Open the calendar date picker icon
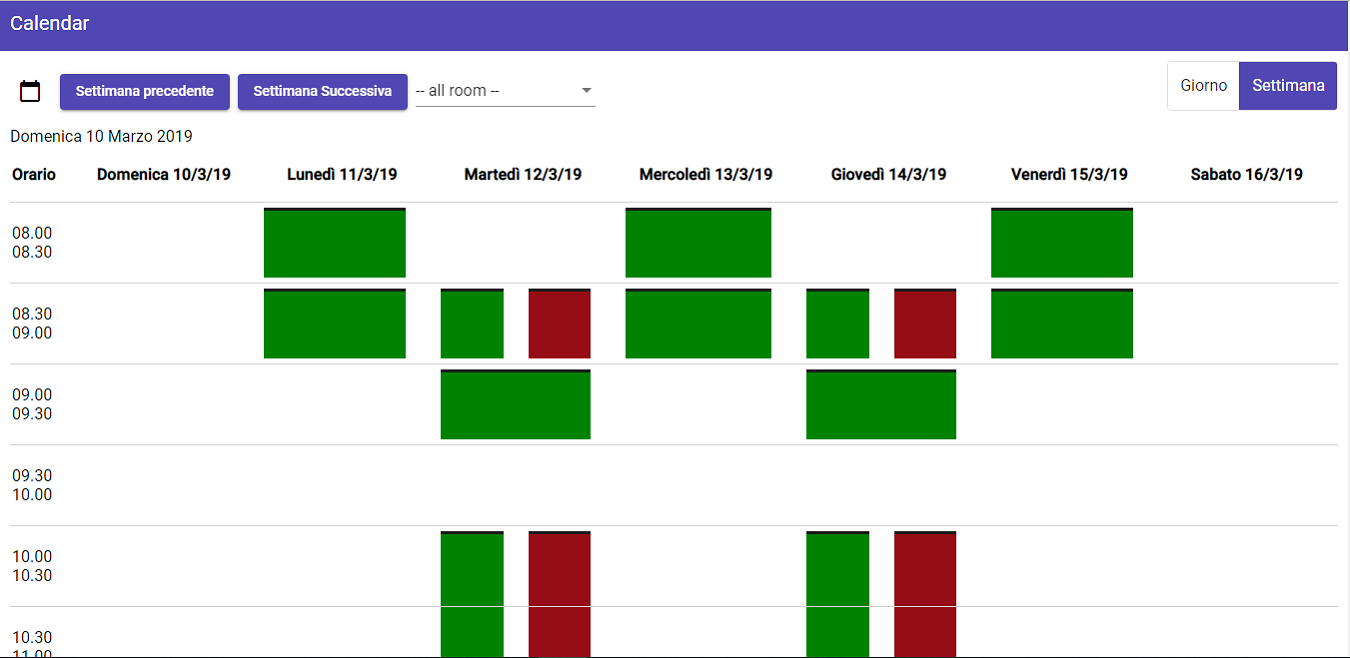This screenshot has height=658, width=1350. (x=30, y=91)
